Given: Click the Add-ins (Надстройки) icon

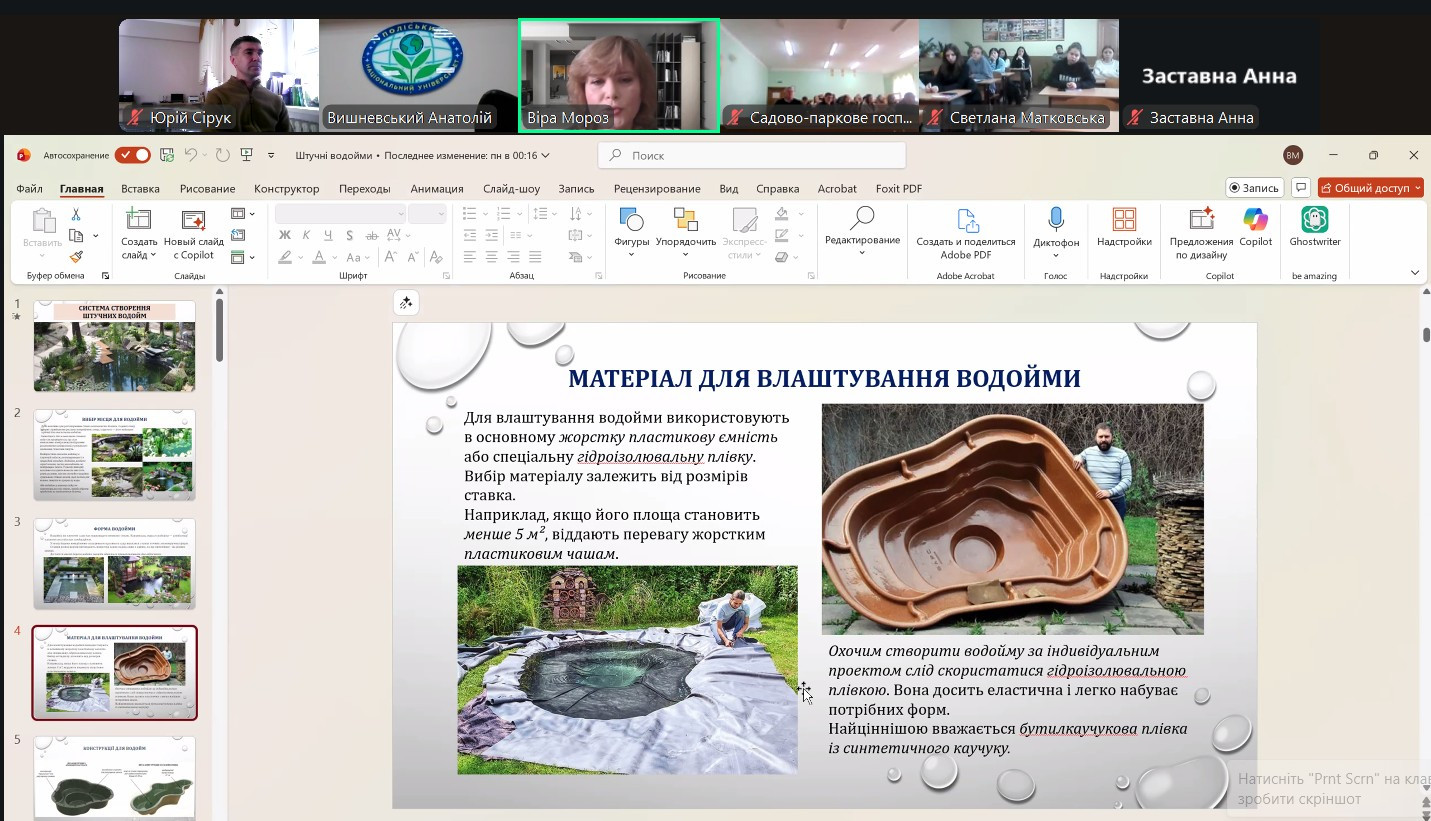Looking at the screenshot, I should pos(1124,221).
